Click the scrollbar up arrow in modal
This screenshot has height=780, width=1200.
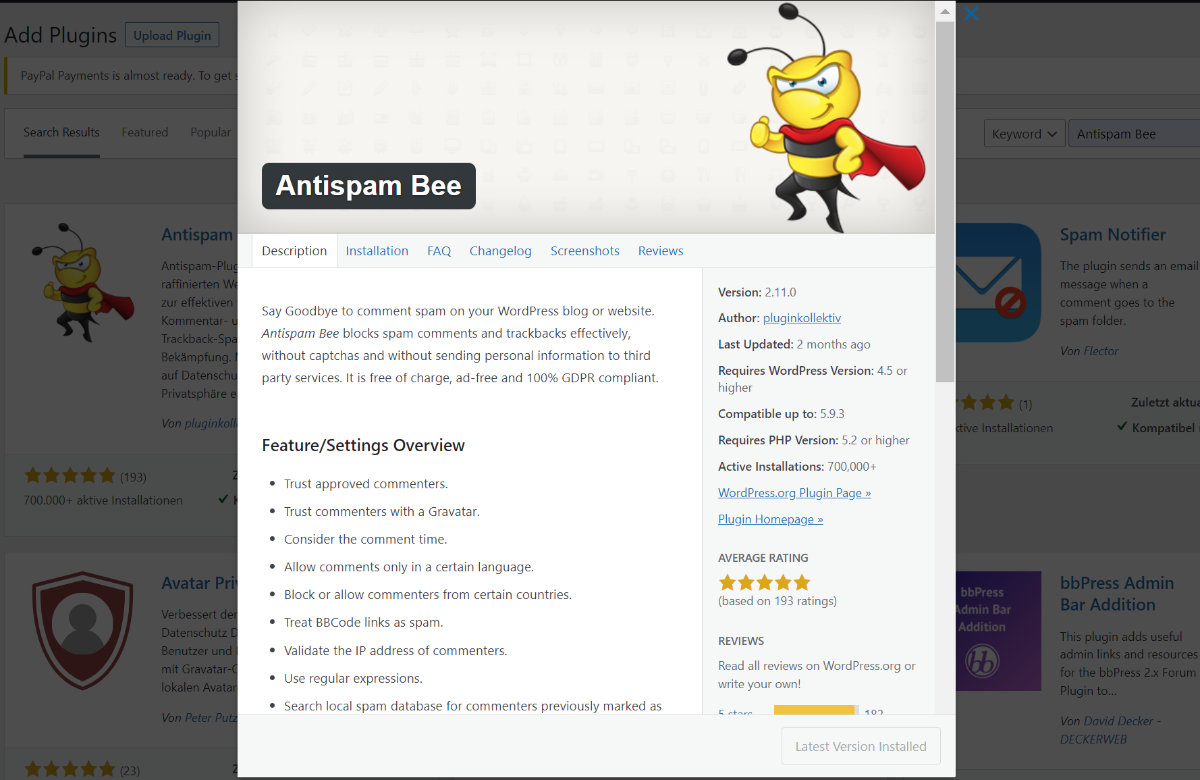coord(944,10)
